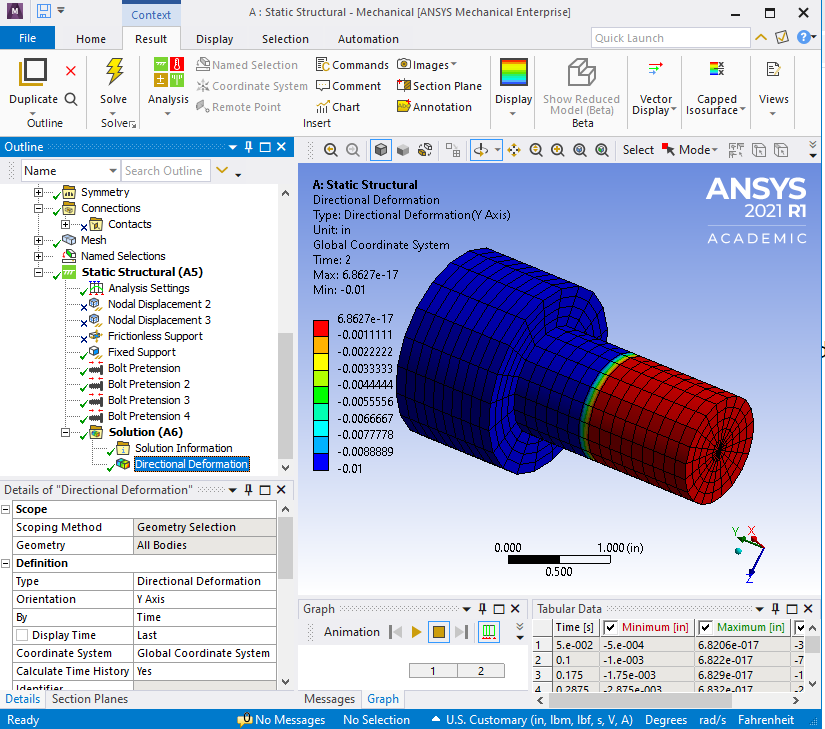Click the Display color contour icon
The height and width of the screenshot is (729, 825).
(x=513, y=73)
